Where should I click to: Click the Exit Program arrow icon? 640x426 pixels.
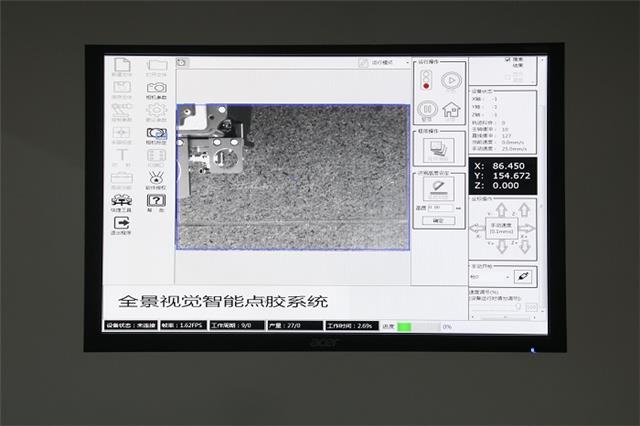click(121, 223)
